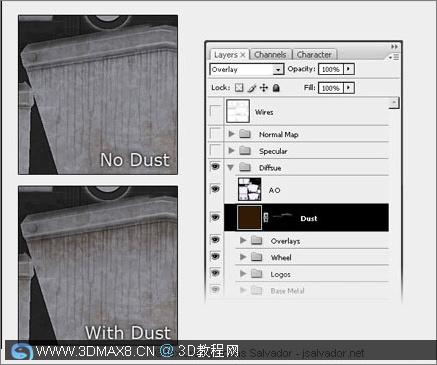
Task: Expand the Overlays group
Action: pyautogui.click(x=243, y=240)
